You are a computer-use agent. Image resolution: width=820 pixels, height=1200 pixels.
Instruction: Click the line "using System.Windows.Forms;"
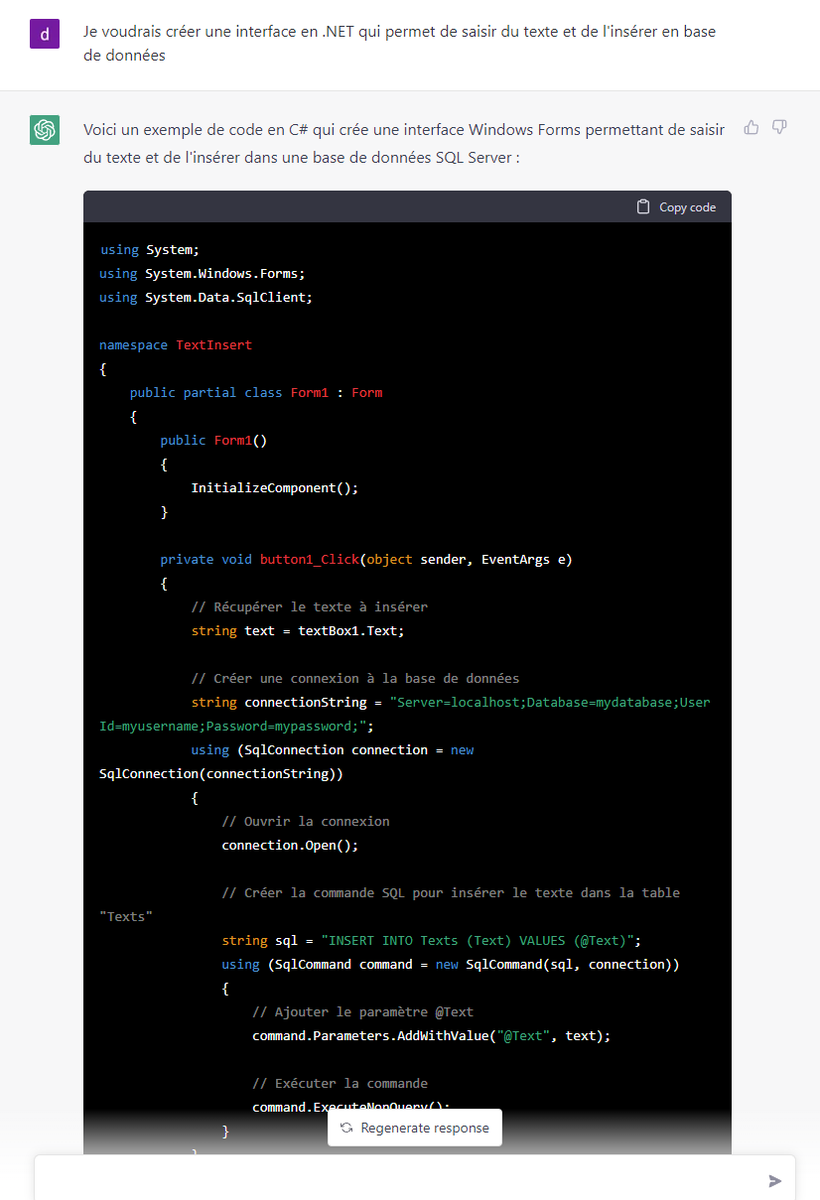click(x=202, y=273)
